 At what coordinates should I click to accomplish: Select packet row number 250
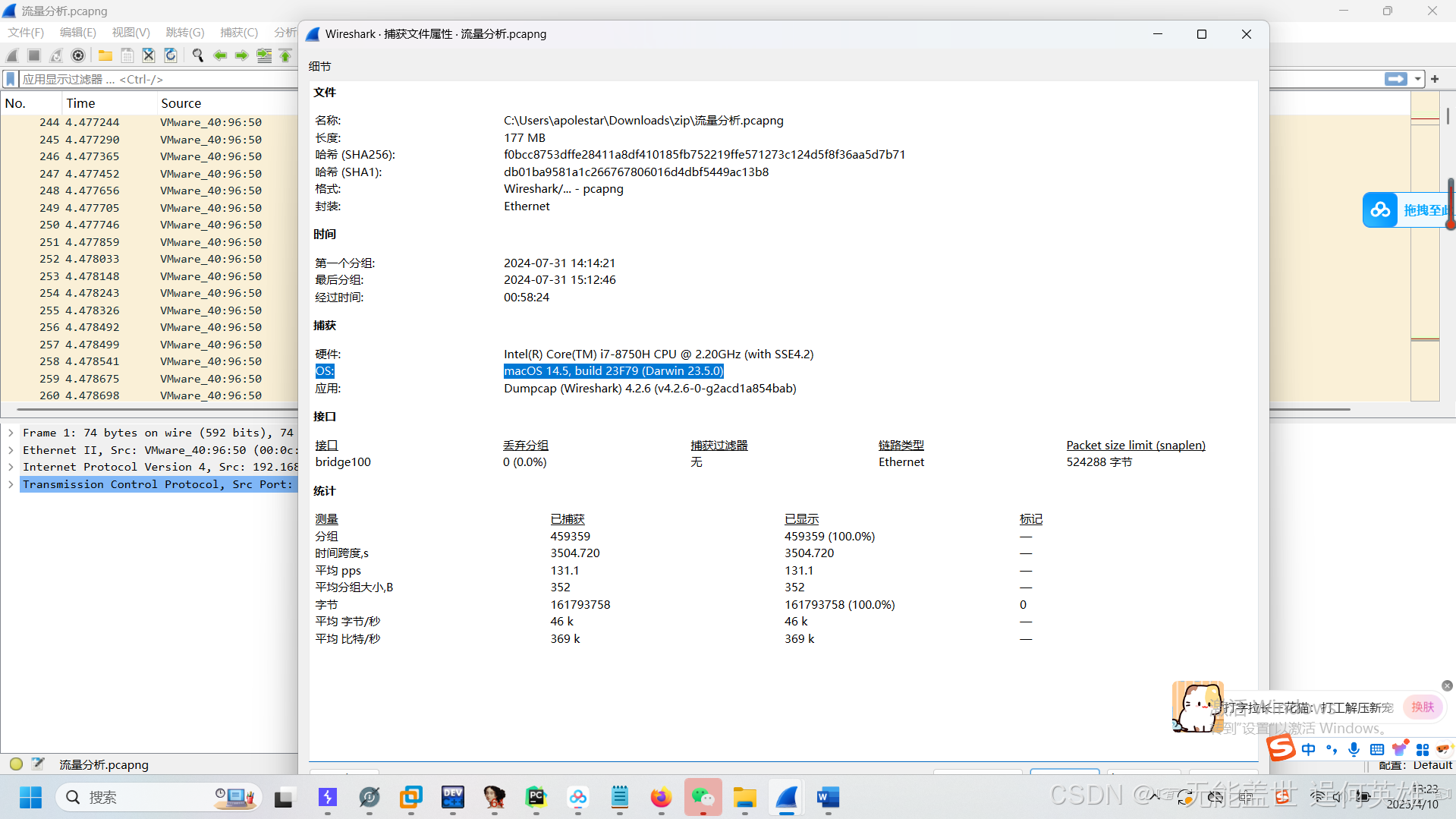pyautogui.click(x=149, y=225)
